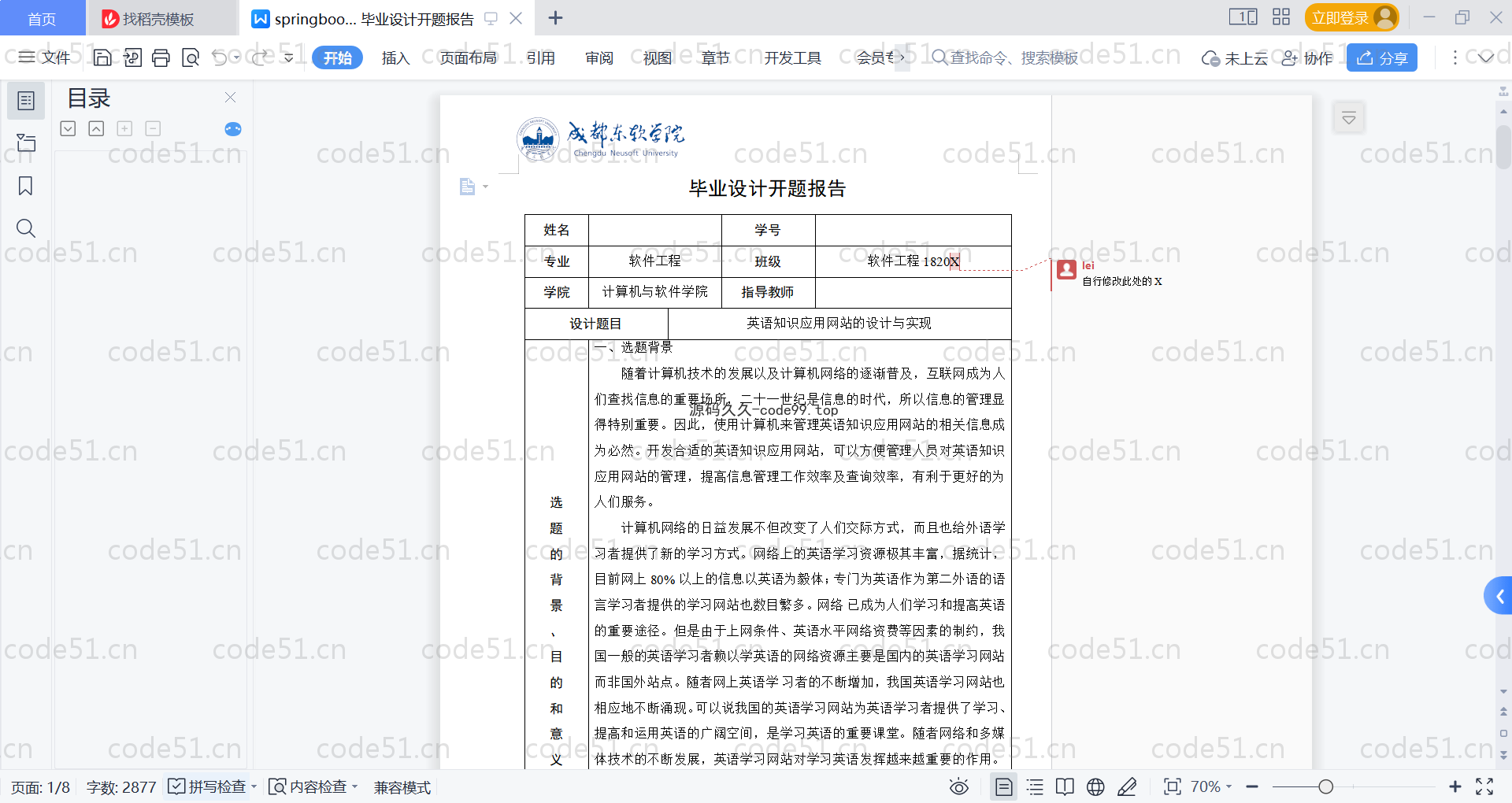Switch to the 章节 ribbon tab
The height and width of the screenshot is (803, 1512).
point(716,57)
